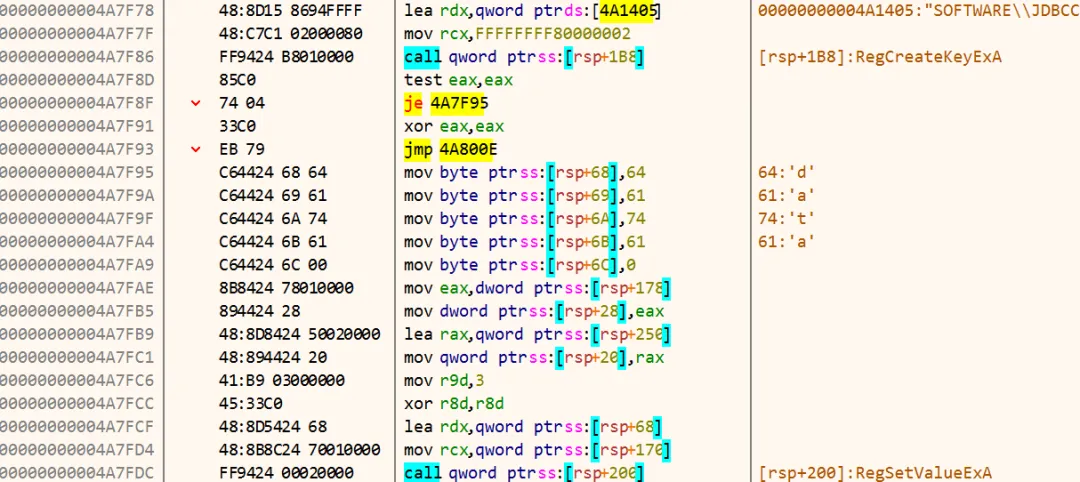Select the xor r8d,r8d instruction

pos(454,404)
